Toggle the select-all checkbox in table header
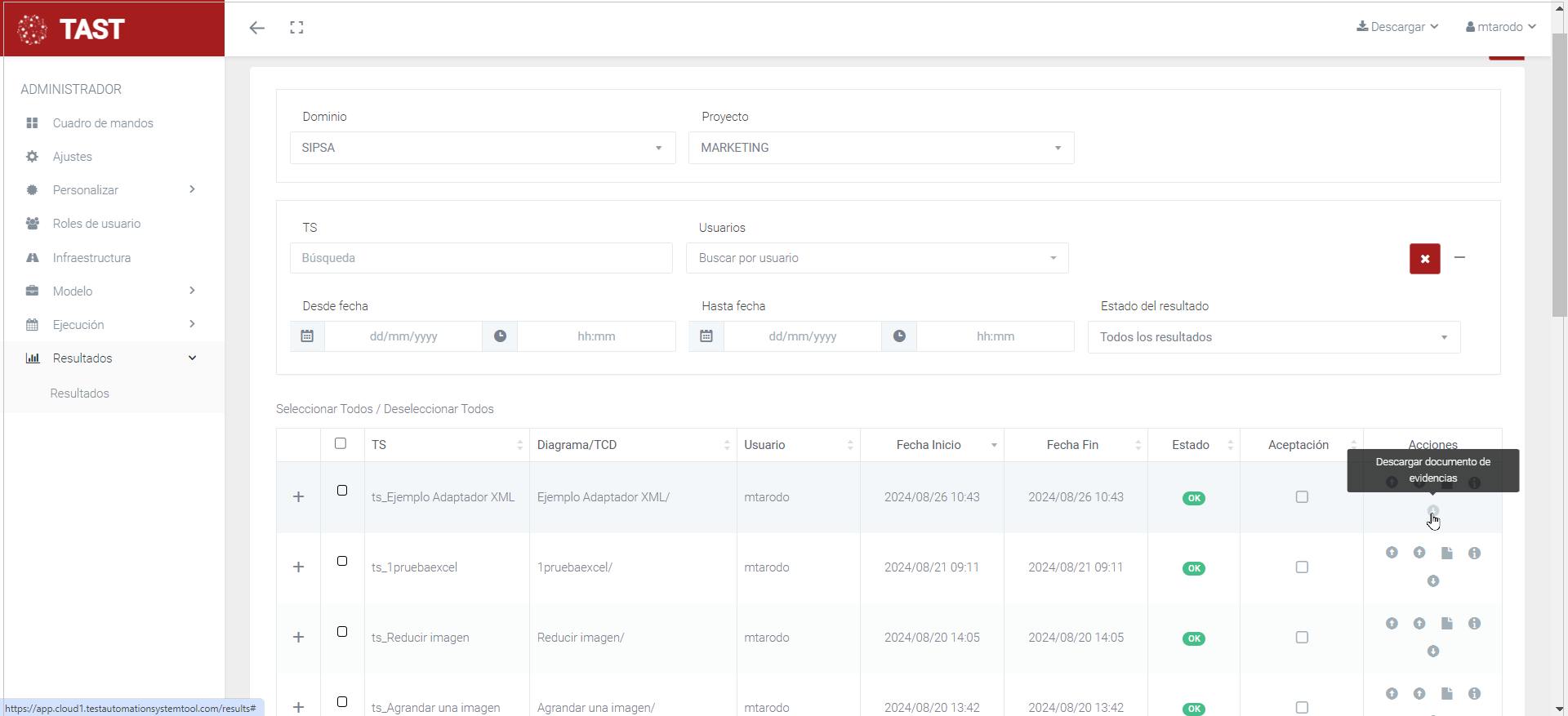 click(341, 443)
